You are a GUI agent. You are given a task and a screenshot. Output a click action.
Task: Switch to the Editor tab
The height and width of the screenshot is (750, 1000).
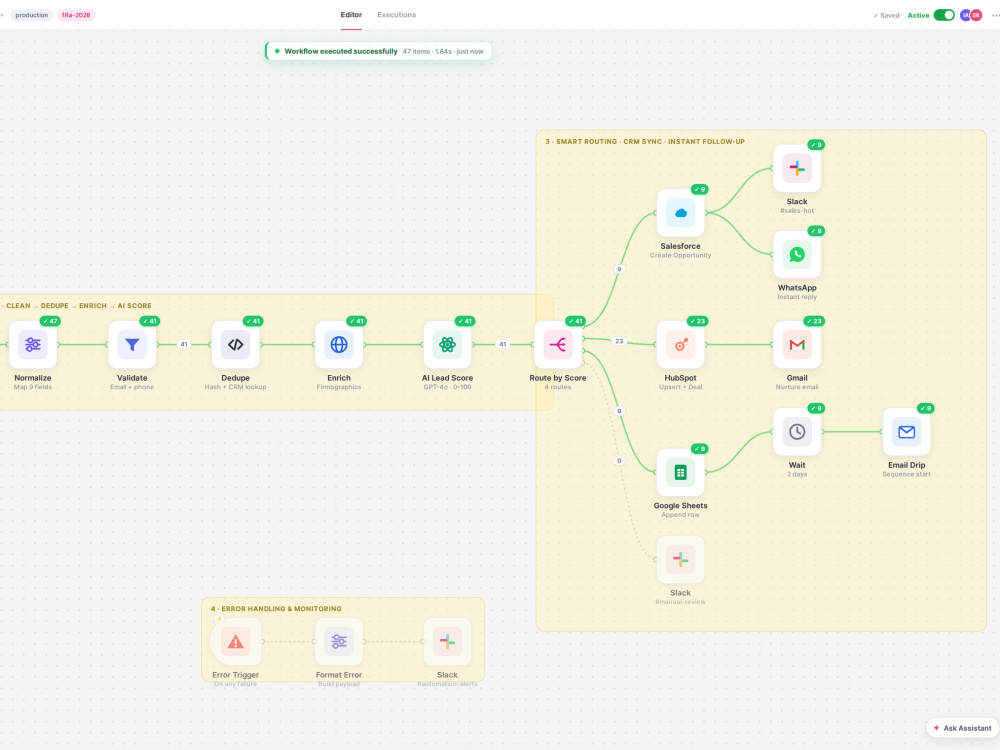pyautogui.click(x=351, y=15)
